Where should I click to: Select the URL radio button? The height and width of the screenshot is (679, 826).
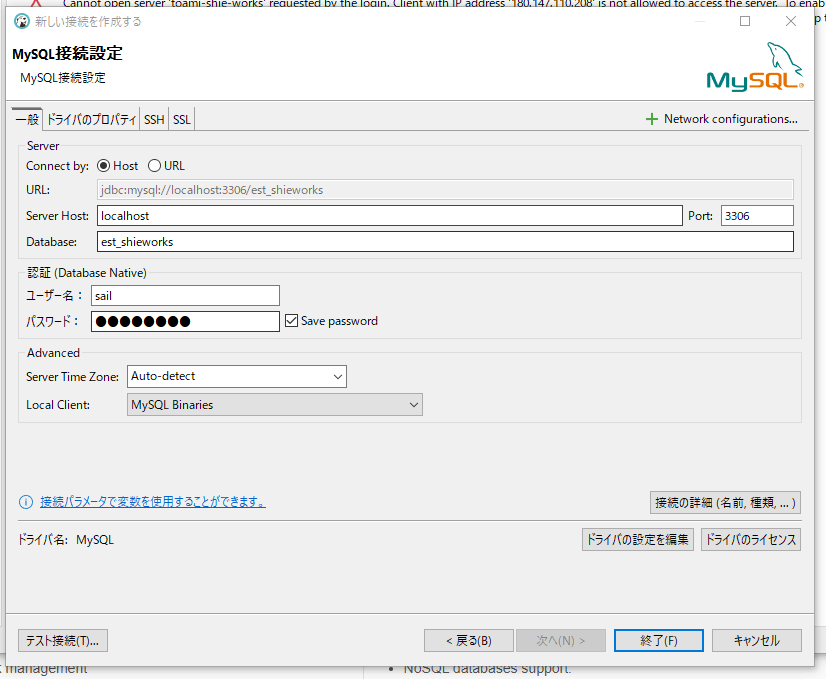pyautogui.click(x=154, y=166)
